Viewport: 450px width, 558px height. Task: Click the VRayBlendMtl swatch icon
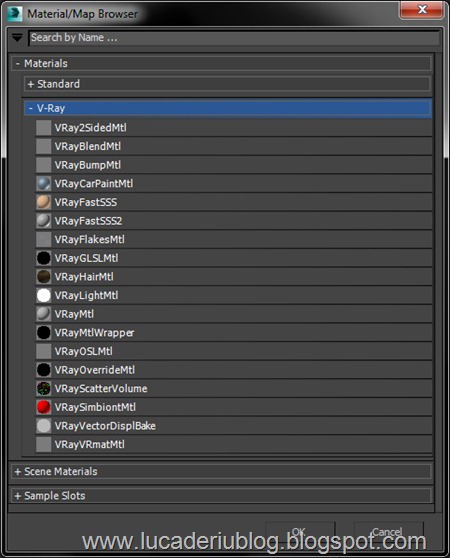tap(44, 146)
